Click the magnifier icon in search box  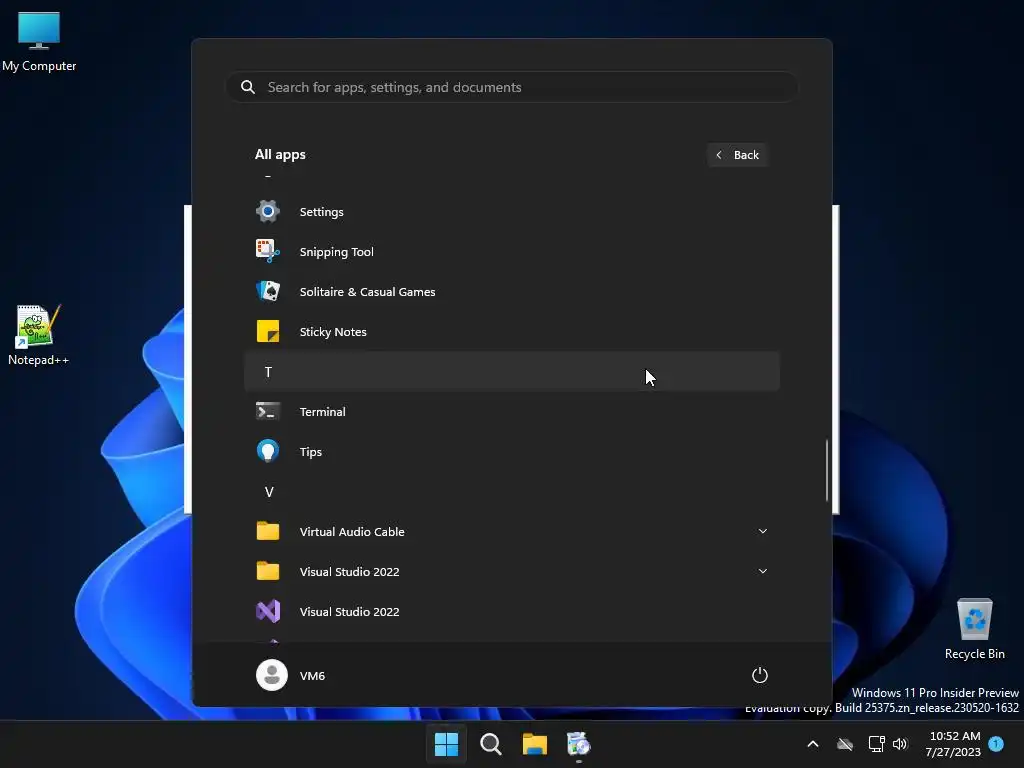click(x=248, y=87)
